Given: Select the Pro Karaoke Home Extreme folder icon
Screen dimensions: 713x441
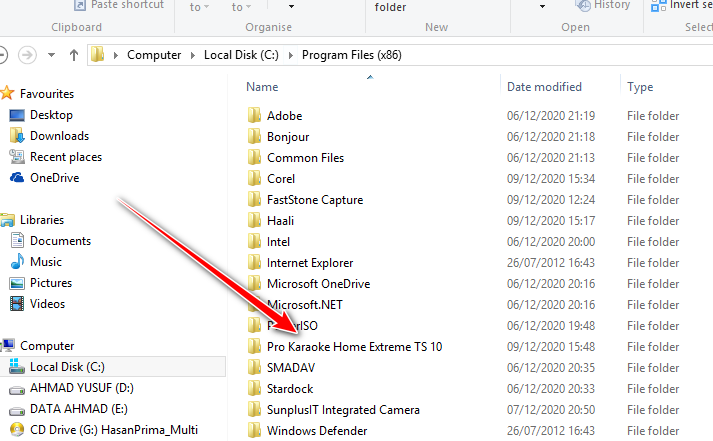Looking at the screenshot, I should pos(254,346).
